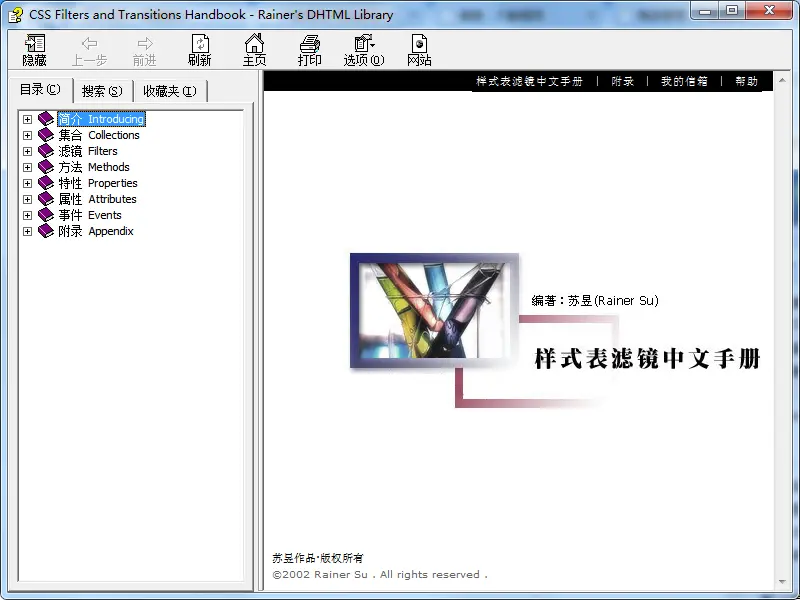The image size is (800, 600).
Task: Expand the 简介 Introducing tree node
Action: coord(28,119)
